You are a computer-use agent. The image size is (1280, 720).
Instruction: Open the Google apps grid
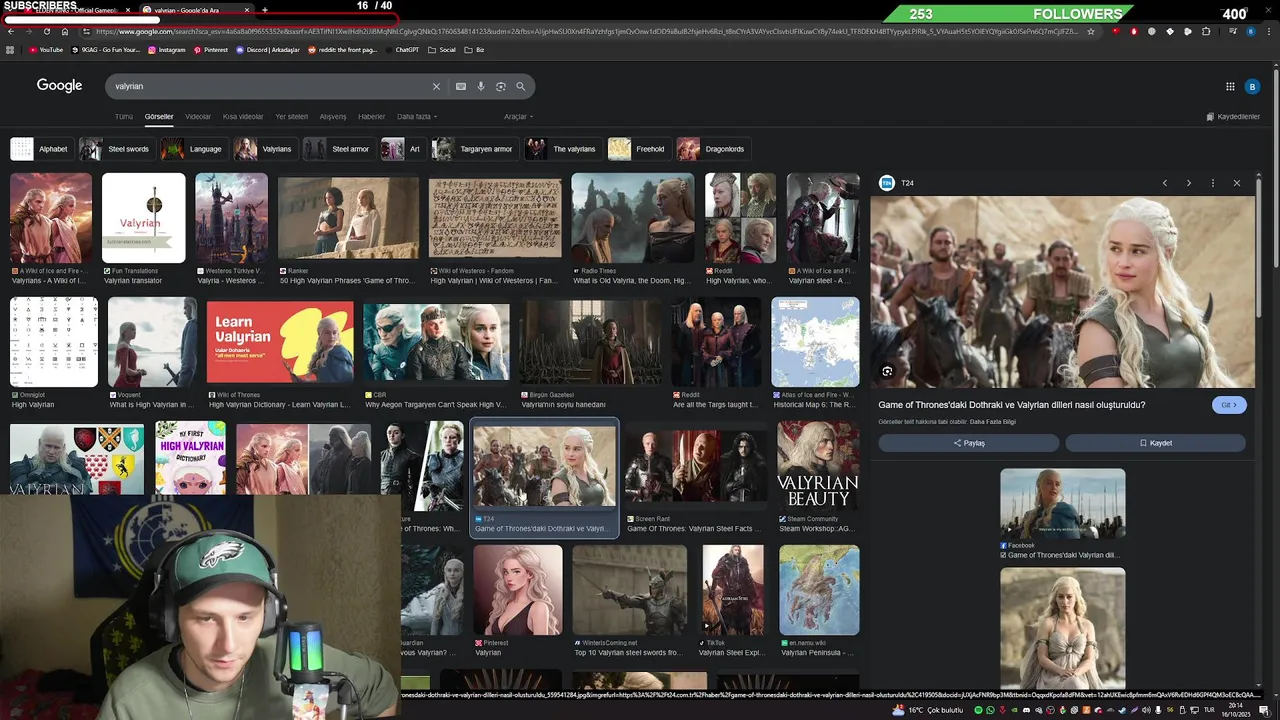pos(1230,87)
